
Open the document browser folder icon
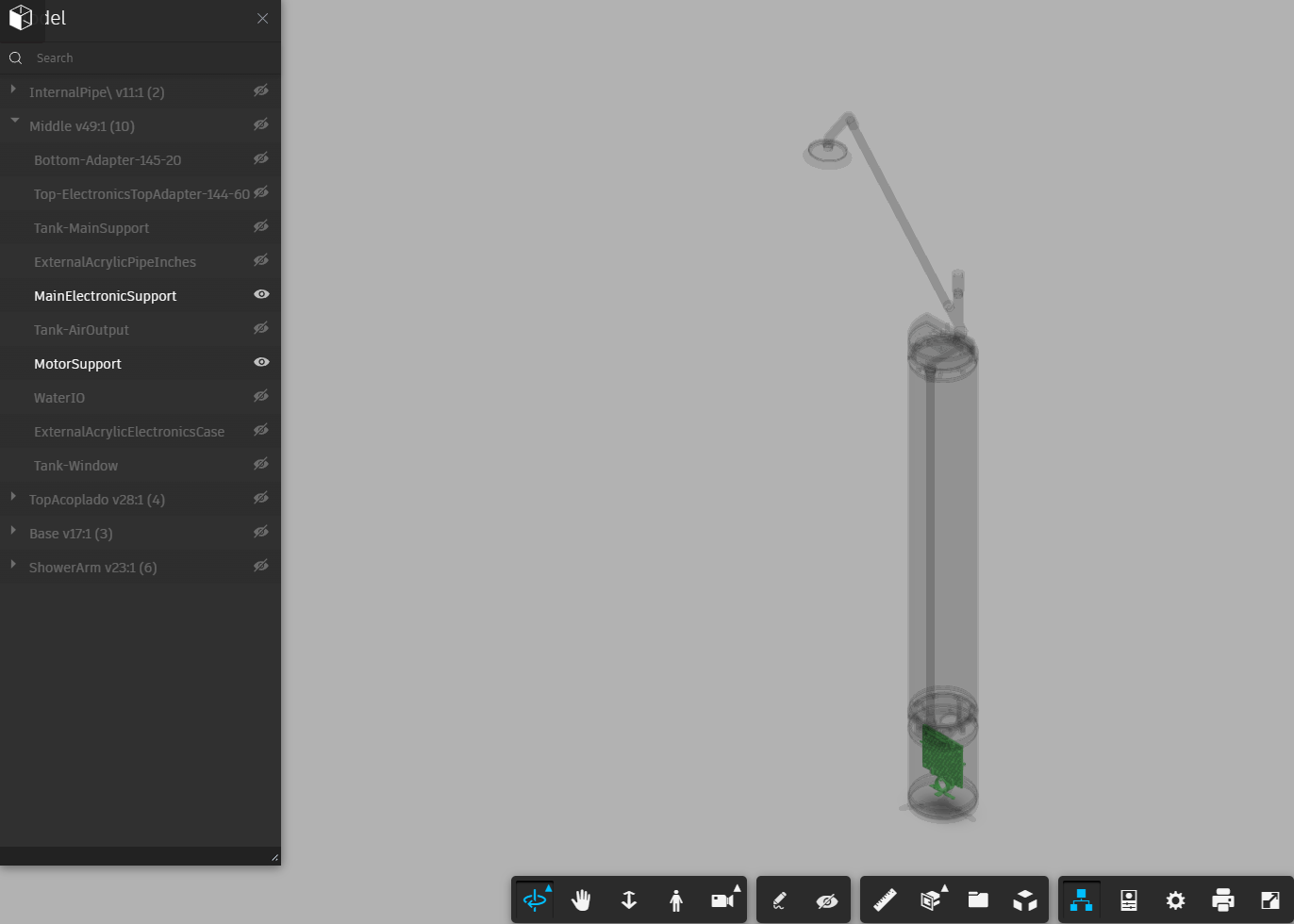pos(978,900)
